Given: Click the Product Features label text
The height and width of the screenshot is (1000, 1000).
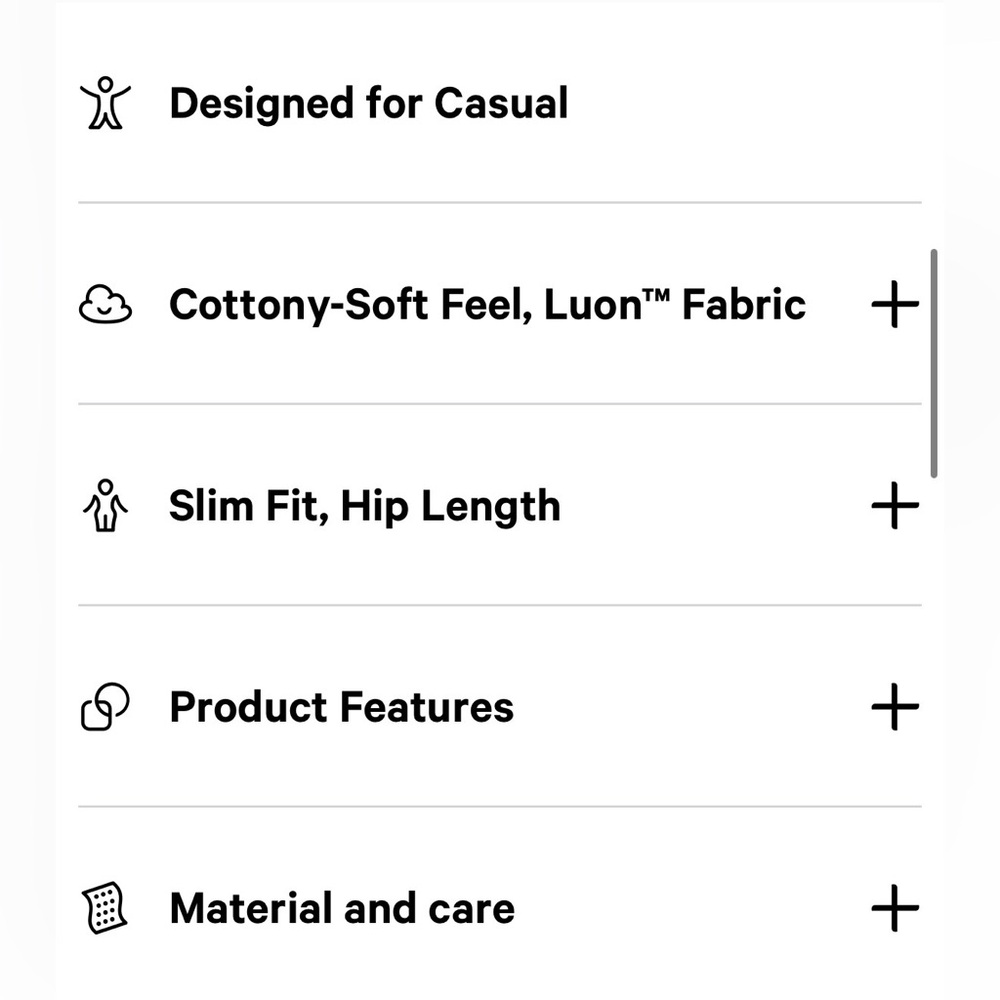Looking at the screenshot, I should (x=342, y=707).
